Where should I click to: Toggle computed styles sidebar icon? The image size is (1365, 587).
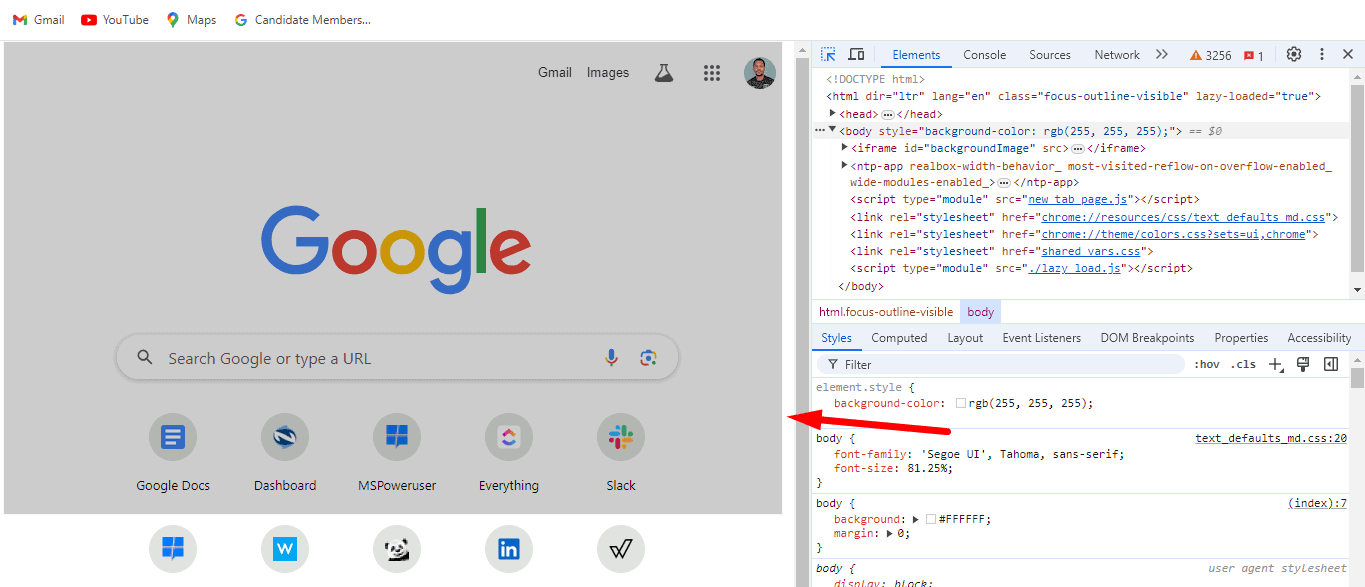pos(1331,364)
